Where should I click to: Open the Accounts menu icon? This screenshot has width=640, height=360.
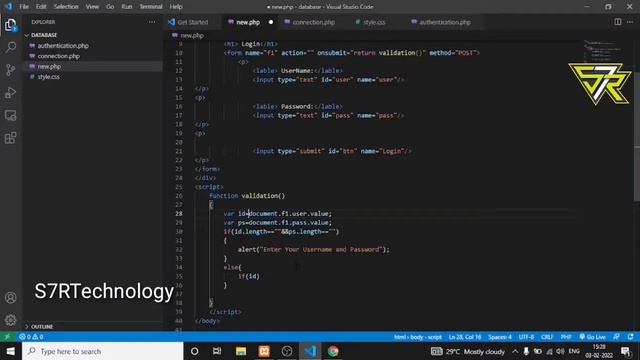click(x=11, y=298)
